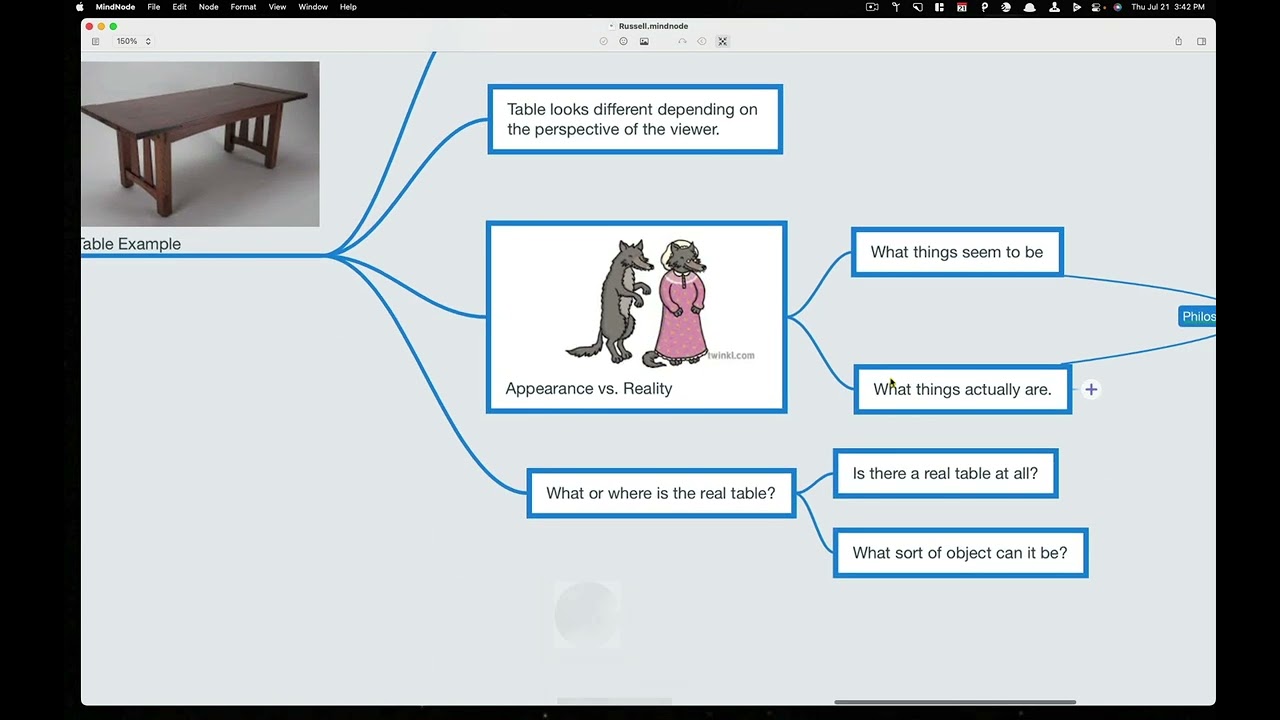1280x720 pixels.
Task: Click the play-arrow icon in menu bar
Action: click(1076, 7)
